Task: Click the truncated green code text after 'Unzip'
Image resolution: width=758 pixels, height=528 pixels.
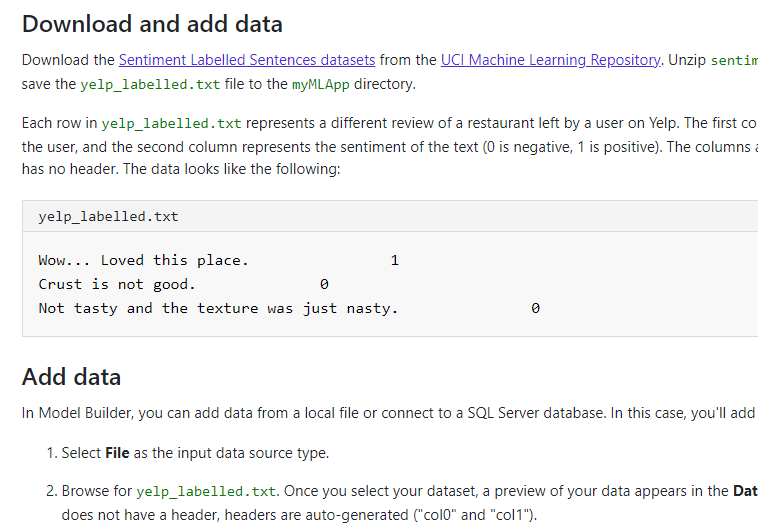Action: [733, 60]
